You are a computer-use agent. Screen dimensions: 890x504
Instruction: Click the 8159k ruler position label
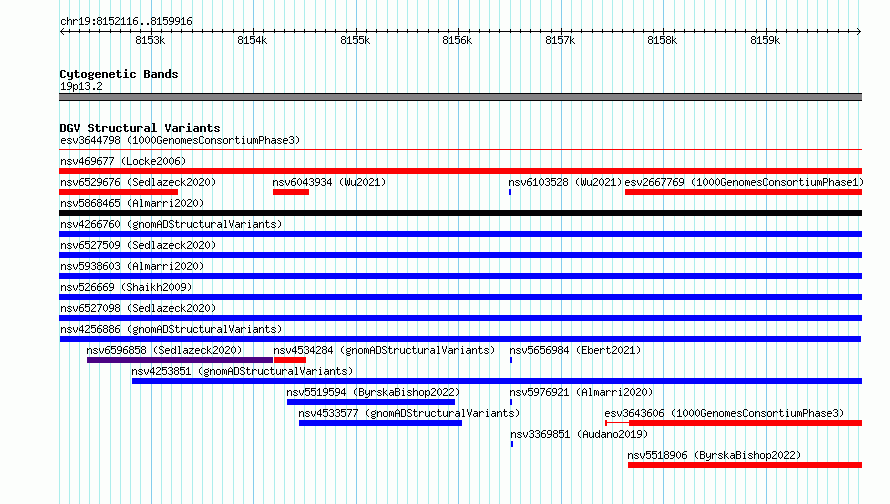click(765, 40)
